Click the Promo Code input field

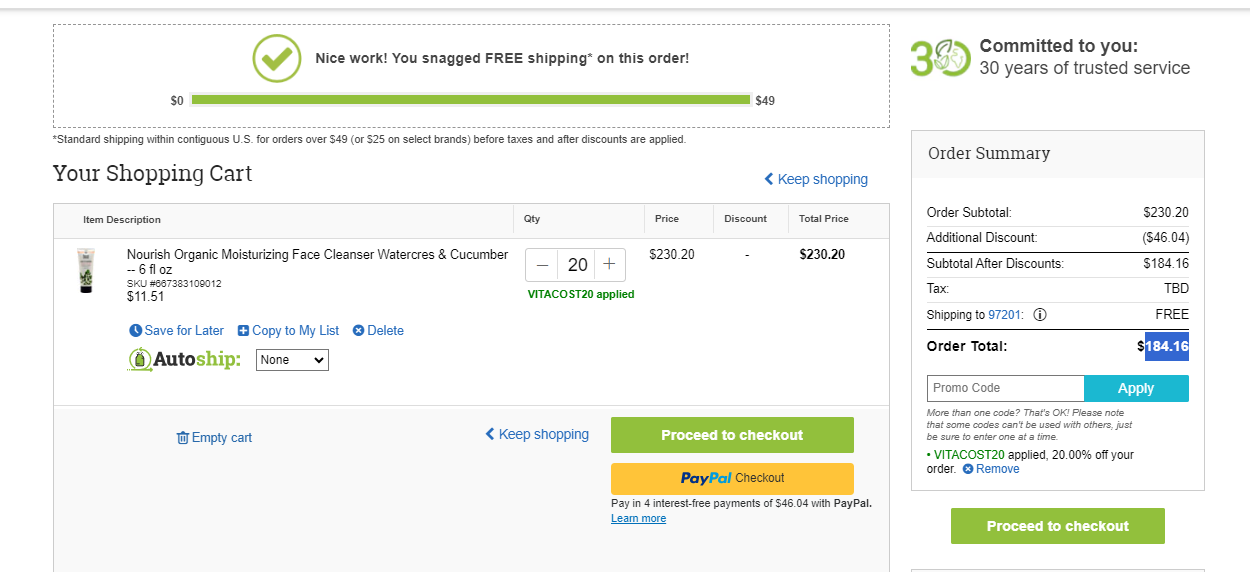(x=1005, y=388)
